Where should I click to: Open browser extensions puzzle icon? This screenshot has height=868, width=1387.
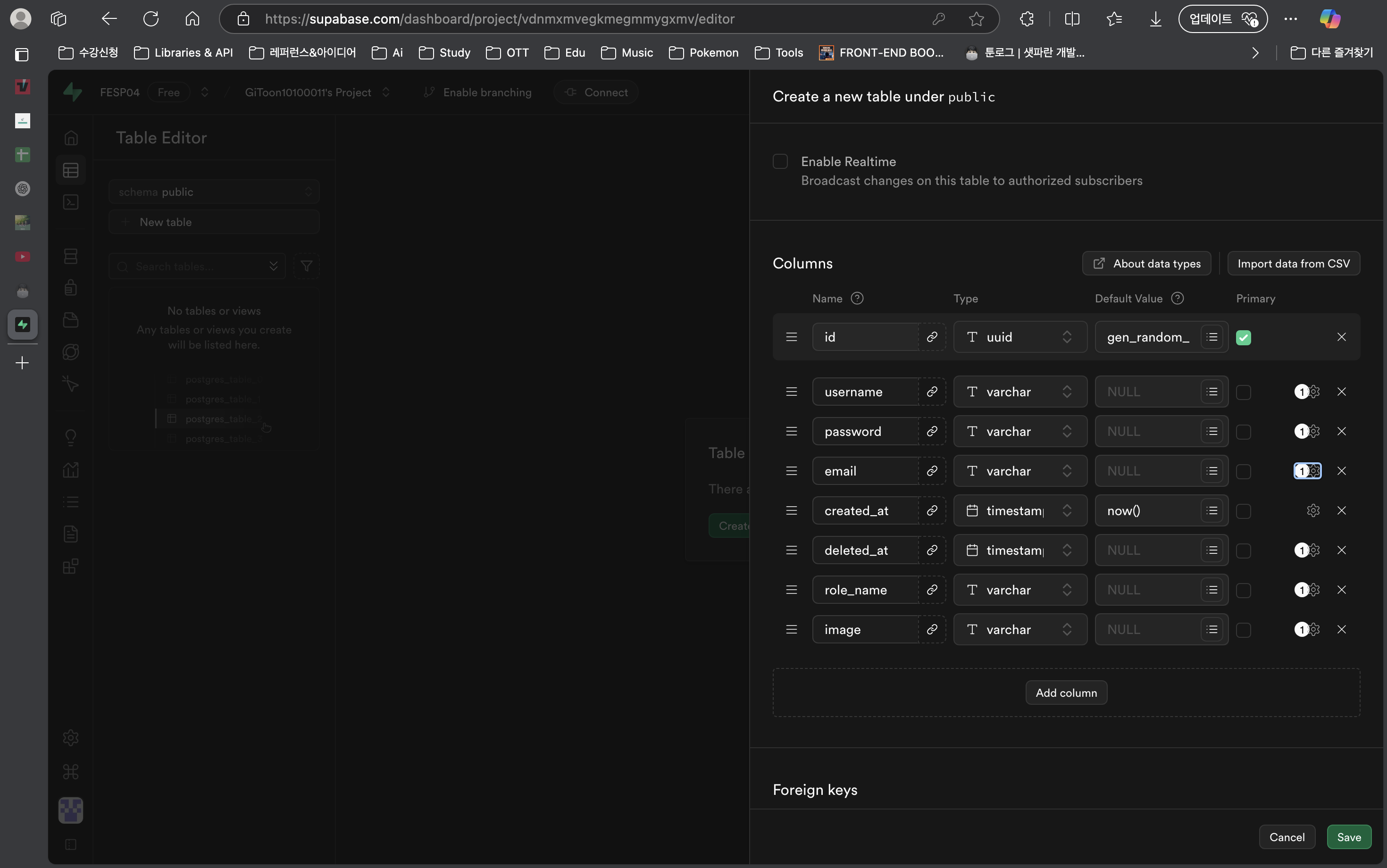pos(1027,19)
